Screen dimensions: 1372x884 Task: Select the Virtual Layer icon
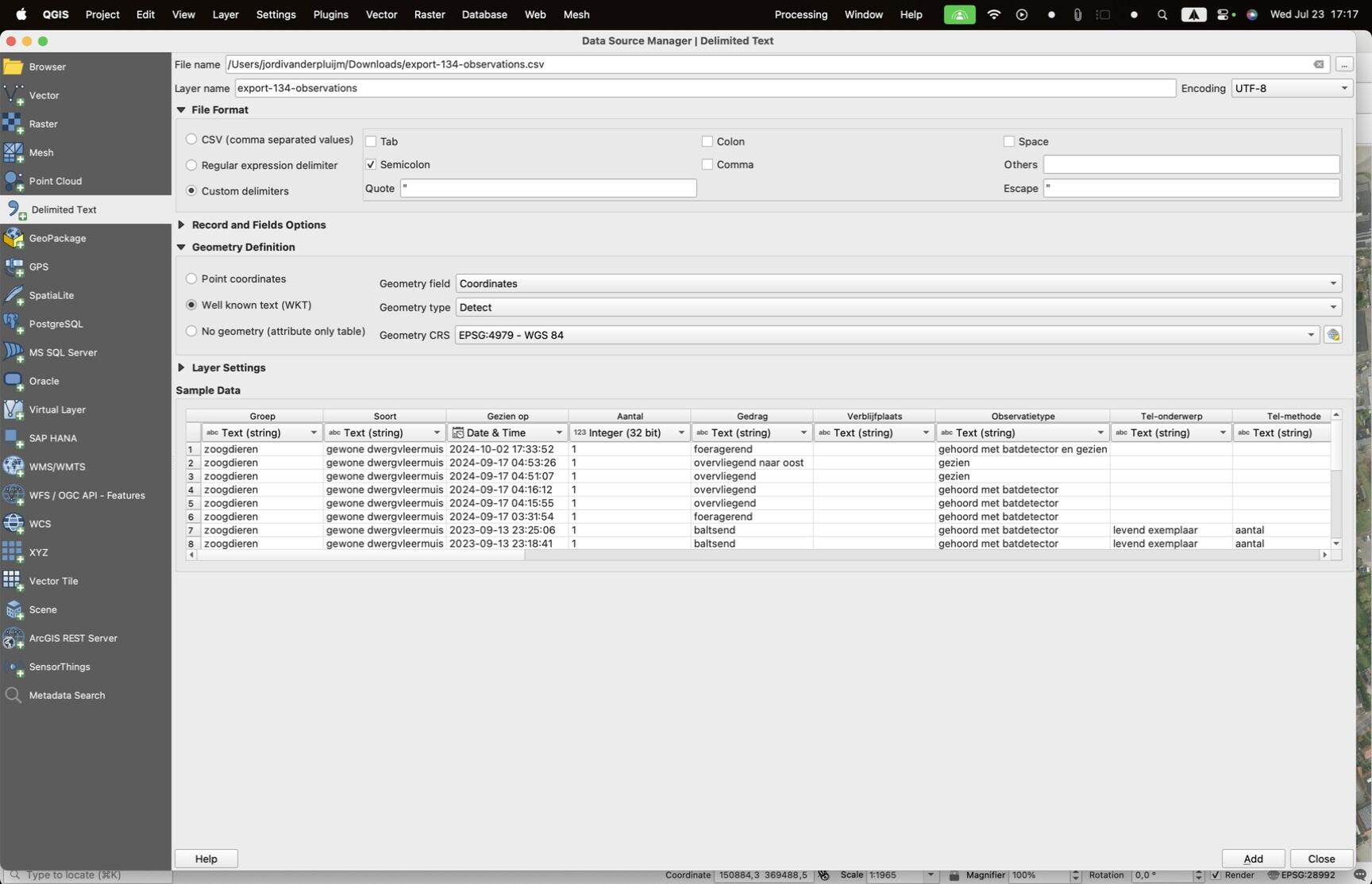tap(13, 409)
